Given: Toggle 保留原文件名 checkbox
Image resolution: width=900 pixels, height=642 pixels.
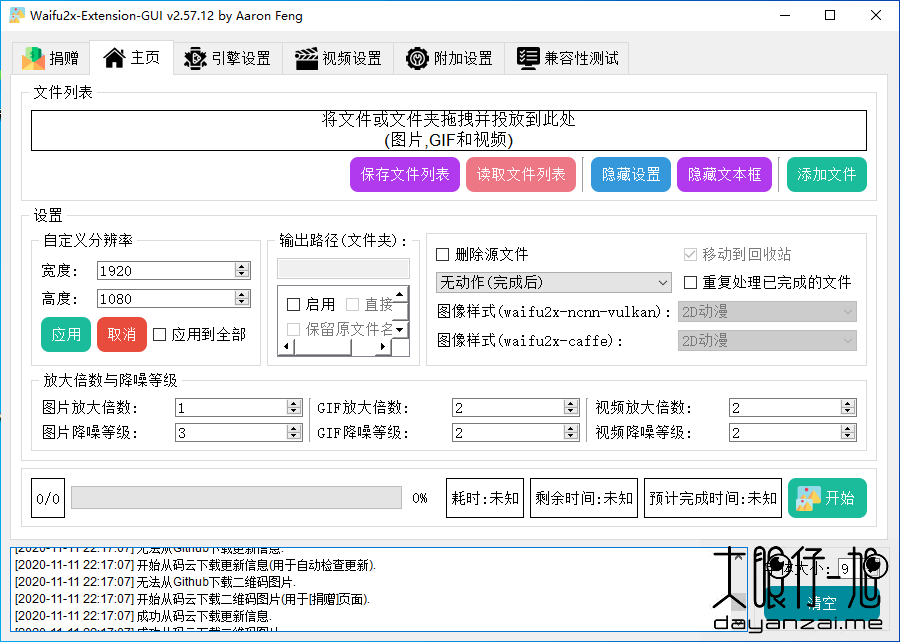Looking at the screenshot, I should (340, 329).
